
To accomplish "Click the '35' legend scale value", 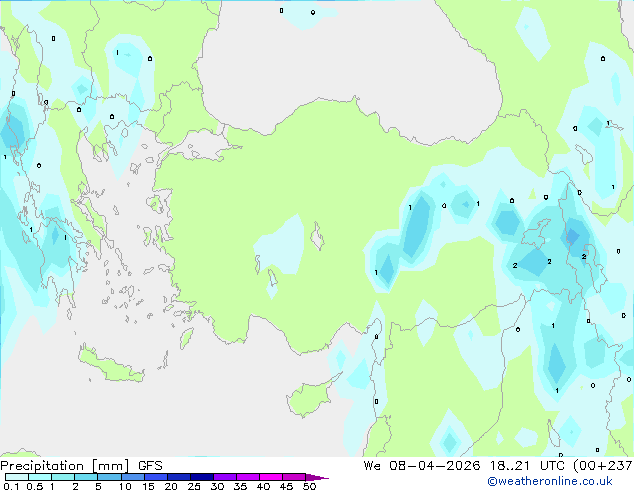I will coord(240,486).
